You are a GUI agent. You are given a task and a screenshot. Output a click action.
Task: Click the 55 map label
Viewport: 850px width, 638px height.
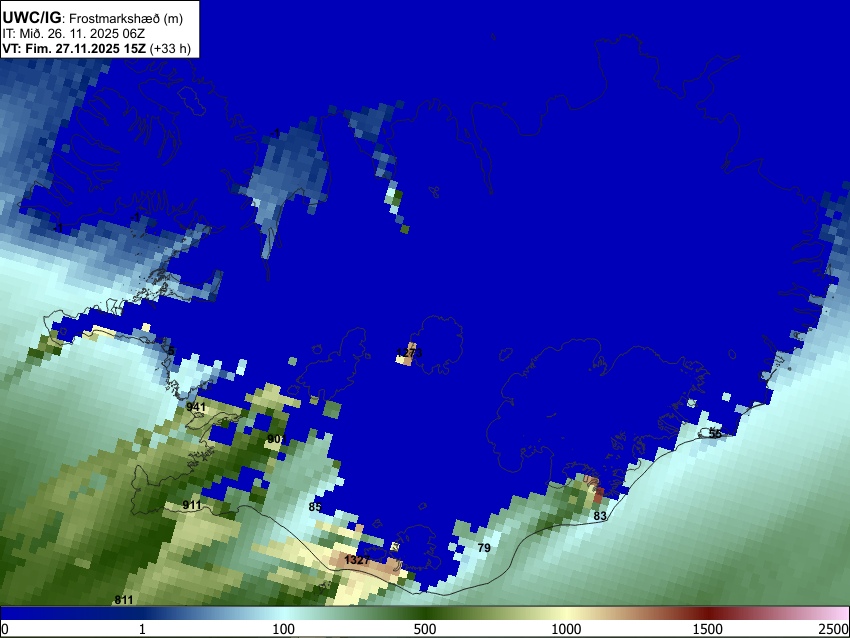[716, 434]
